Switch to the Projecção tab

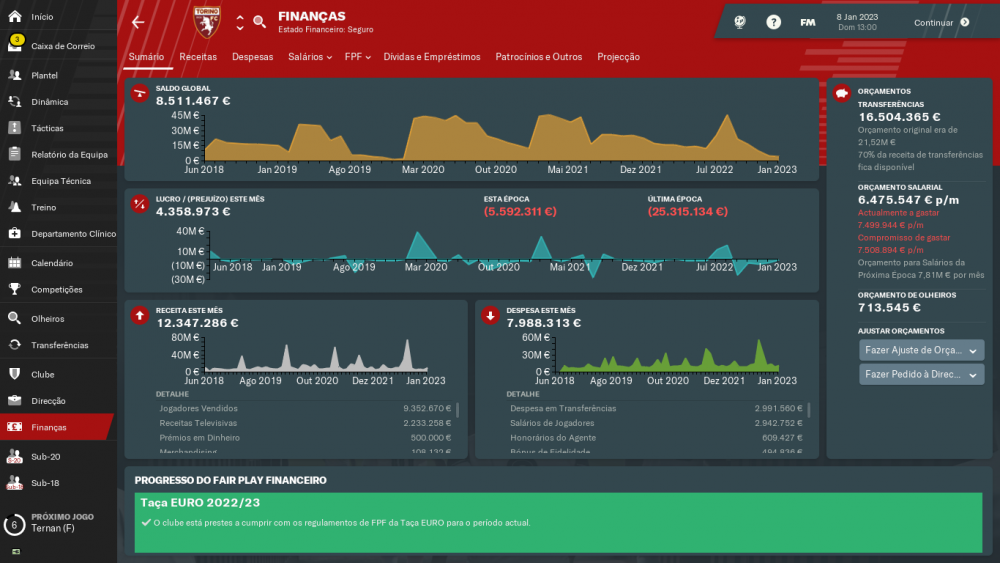tap(618, 57)
